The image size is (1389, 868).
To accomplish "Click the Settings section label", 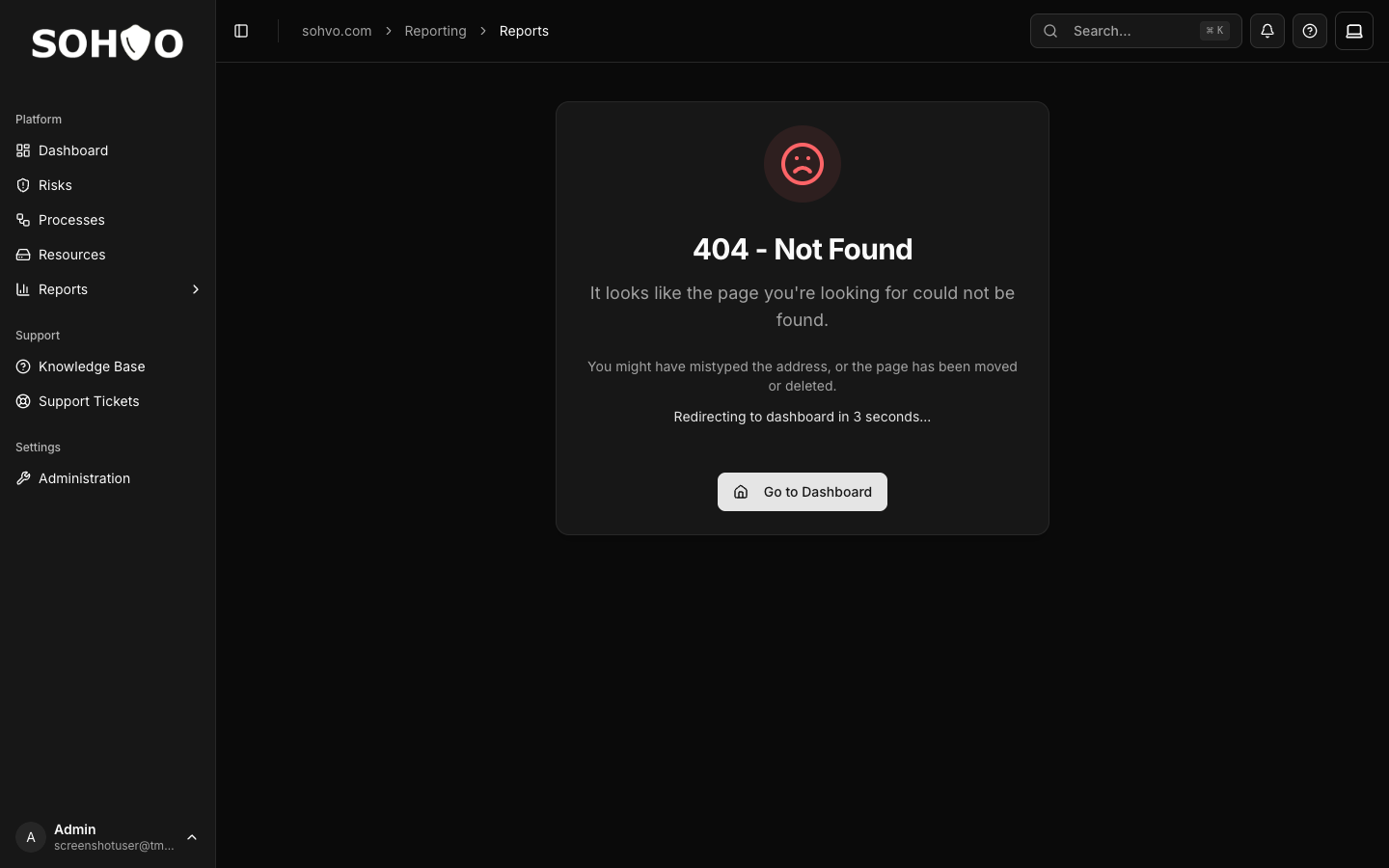I will (x=38, y=448).
